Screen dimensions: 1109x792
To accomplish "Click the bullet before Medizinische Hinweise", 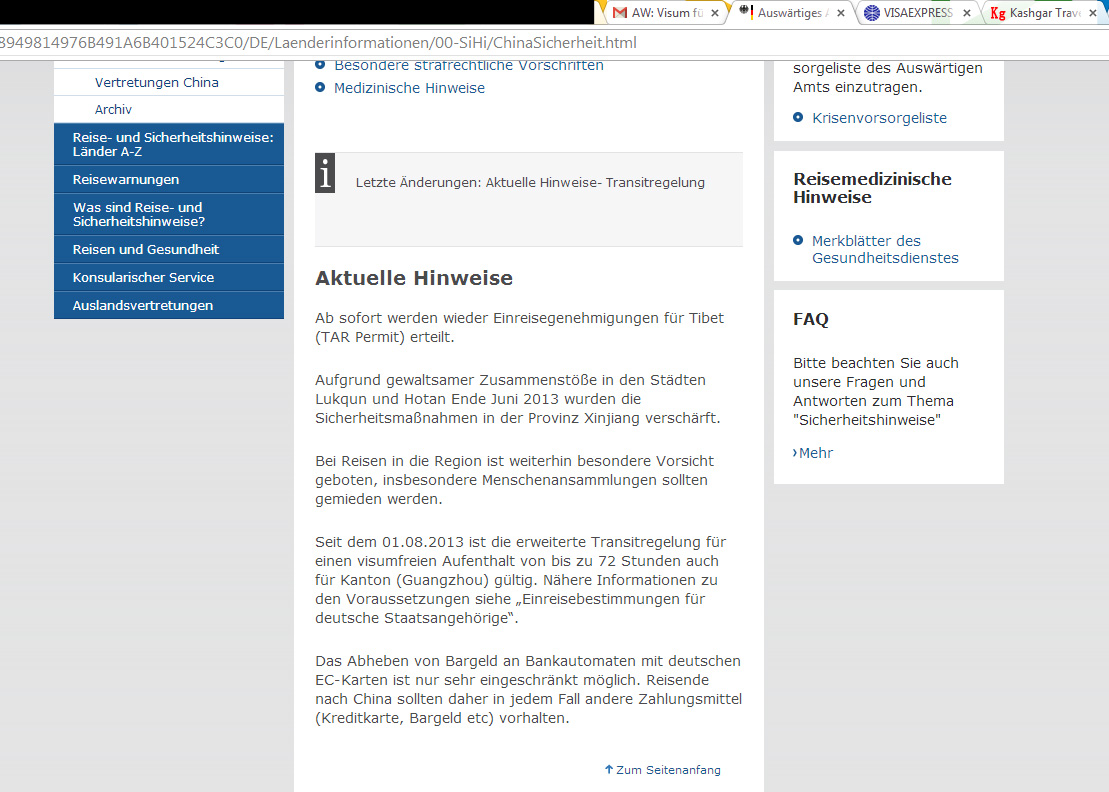I will click(x=320, y=88).
